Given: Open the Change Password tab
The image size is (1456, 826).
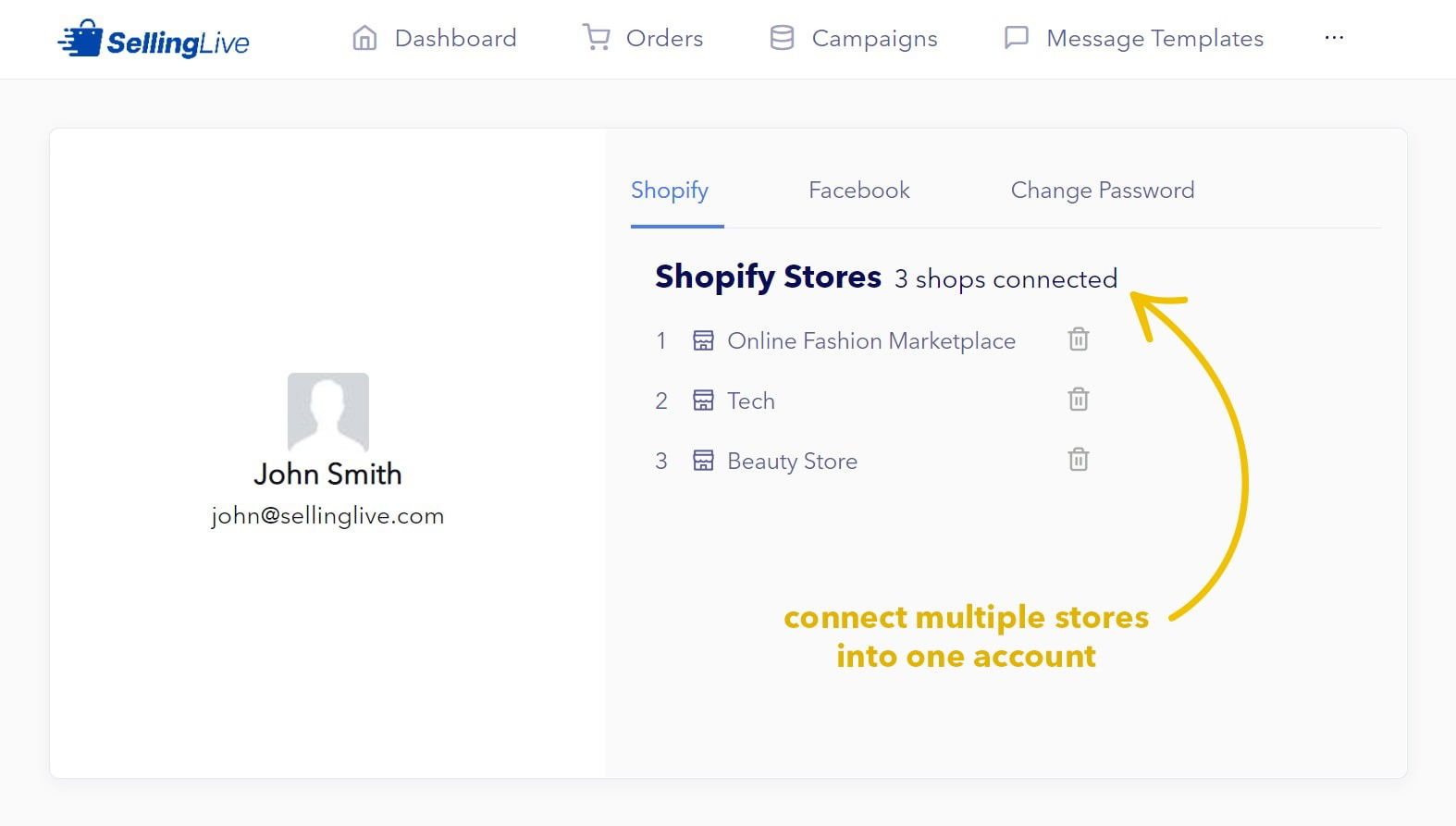Looking at the screenshot, I should click(x=1102, y=190).
